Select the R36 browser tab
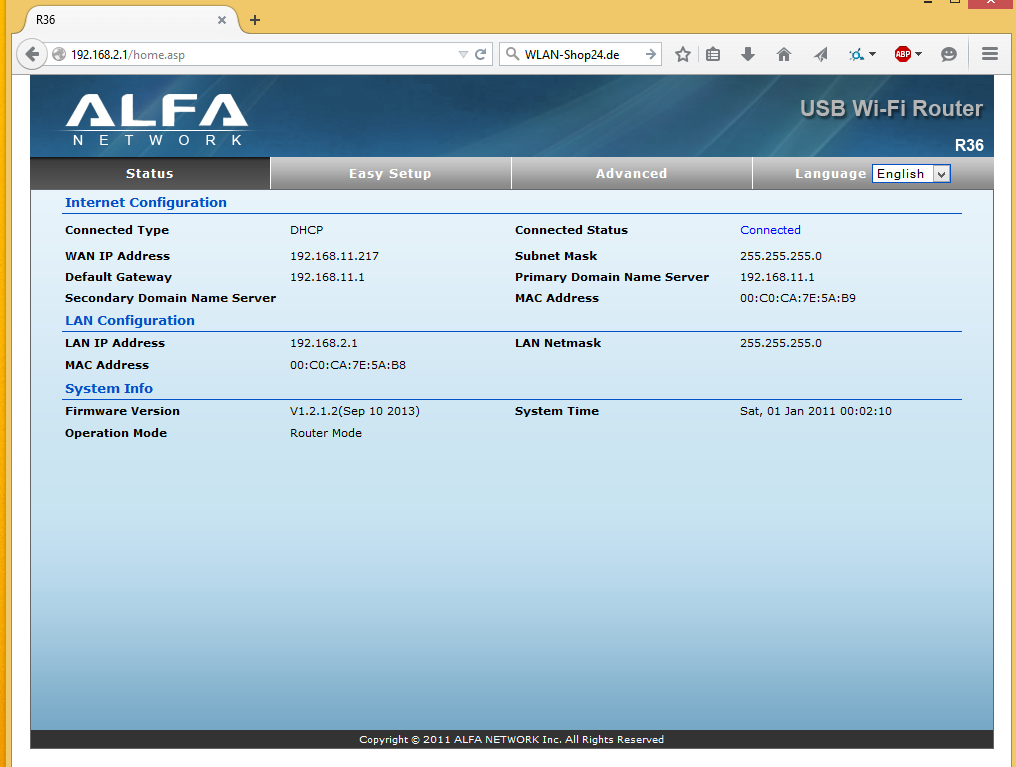 [131, 20]
